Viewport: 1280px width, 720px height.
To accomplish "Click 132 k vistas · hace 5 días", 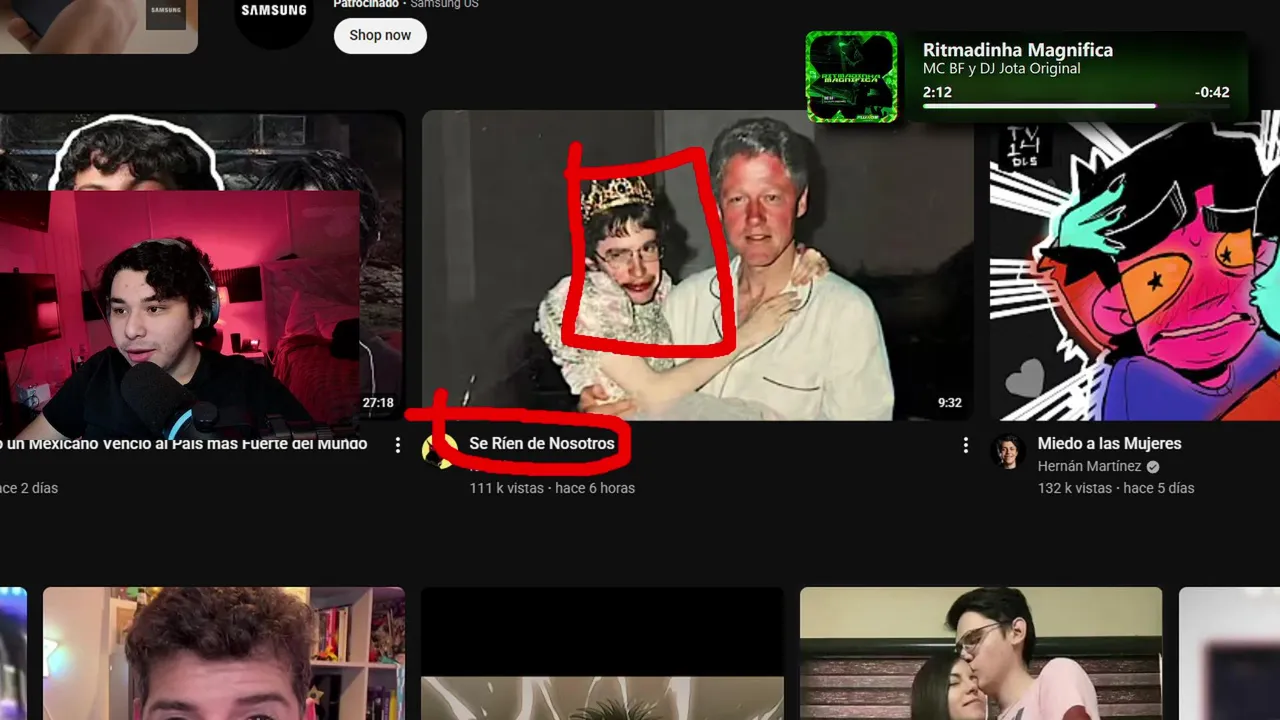I will click(1115, 488).
